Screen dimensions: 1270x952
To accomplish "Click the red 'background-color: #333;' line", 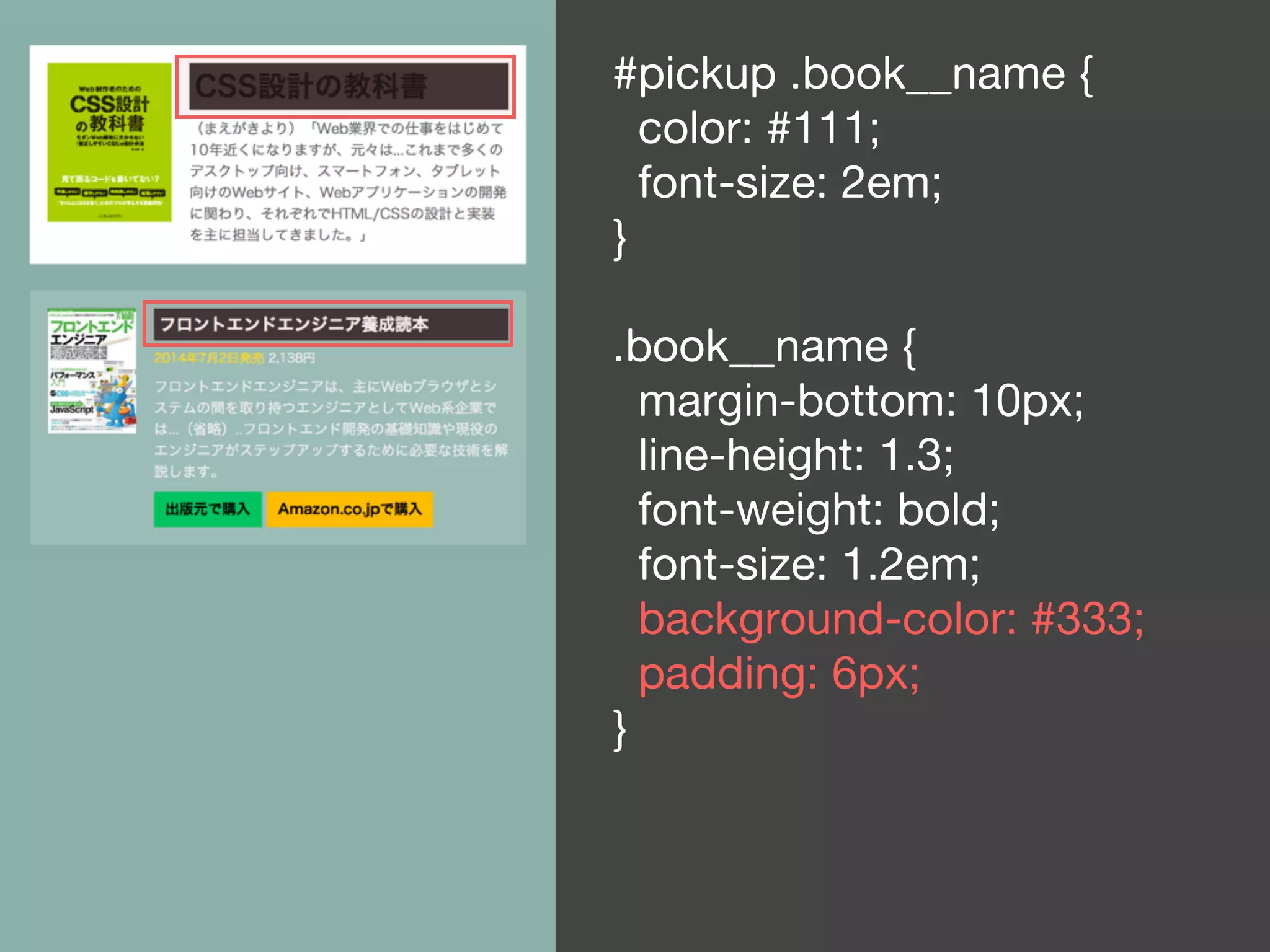I will (x=891, y=620).
